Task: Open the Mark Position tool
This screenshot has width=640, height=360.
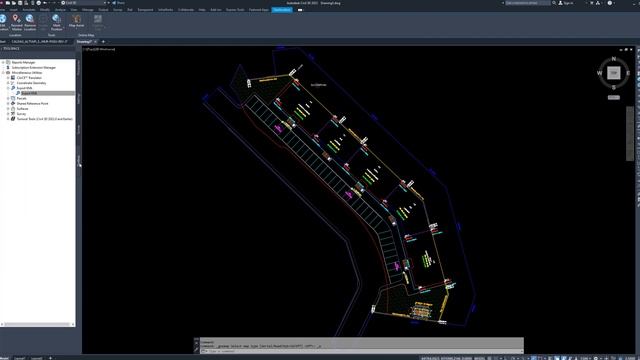Action: [x=56, y=22]
